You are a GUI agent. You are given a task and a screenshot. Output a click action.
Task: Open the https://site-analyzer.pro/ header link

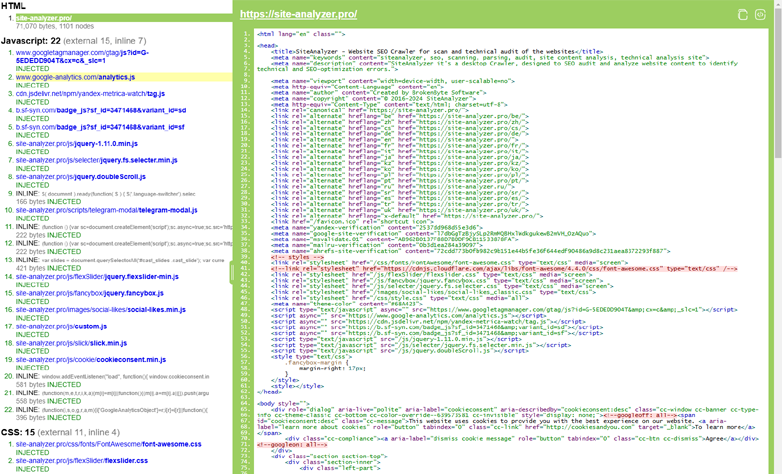coord(298,14)
